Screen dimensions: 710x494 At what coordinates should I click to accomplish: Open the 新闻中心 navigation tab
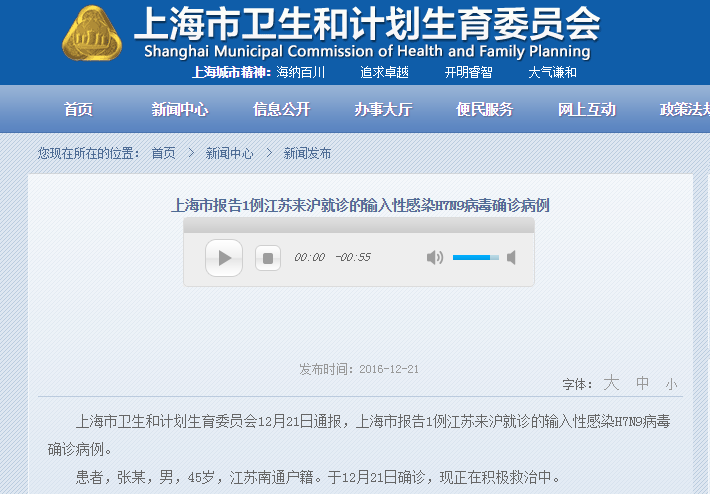(180, 110)
